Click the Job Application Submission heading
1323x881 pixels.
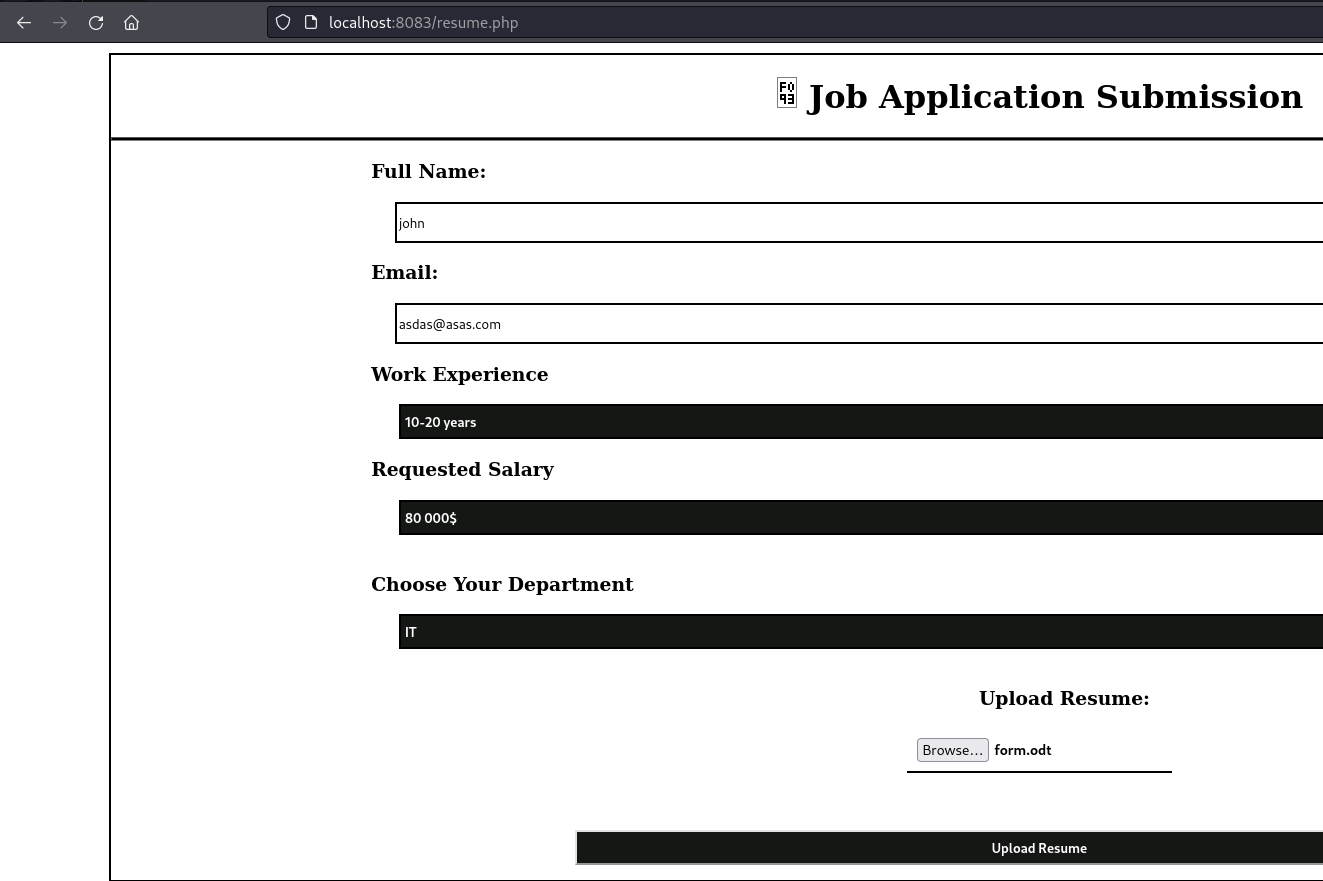coord(1055,97)
